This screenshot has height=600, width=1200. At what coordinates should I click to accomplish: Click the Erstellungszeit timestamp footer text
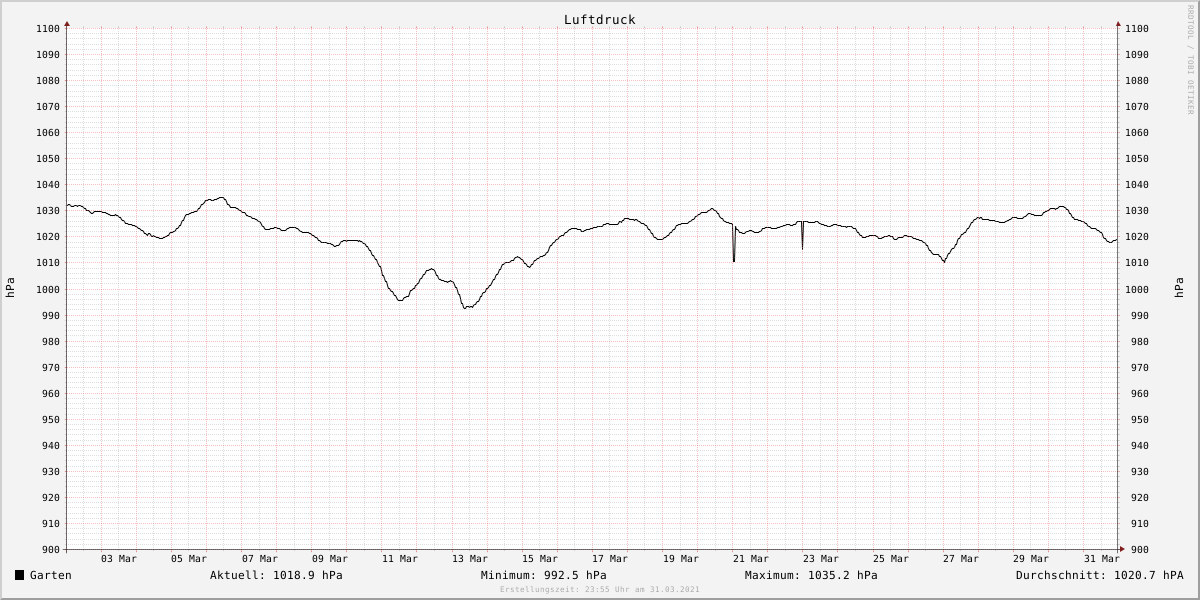click(599, 590)
